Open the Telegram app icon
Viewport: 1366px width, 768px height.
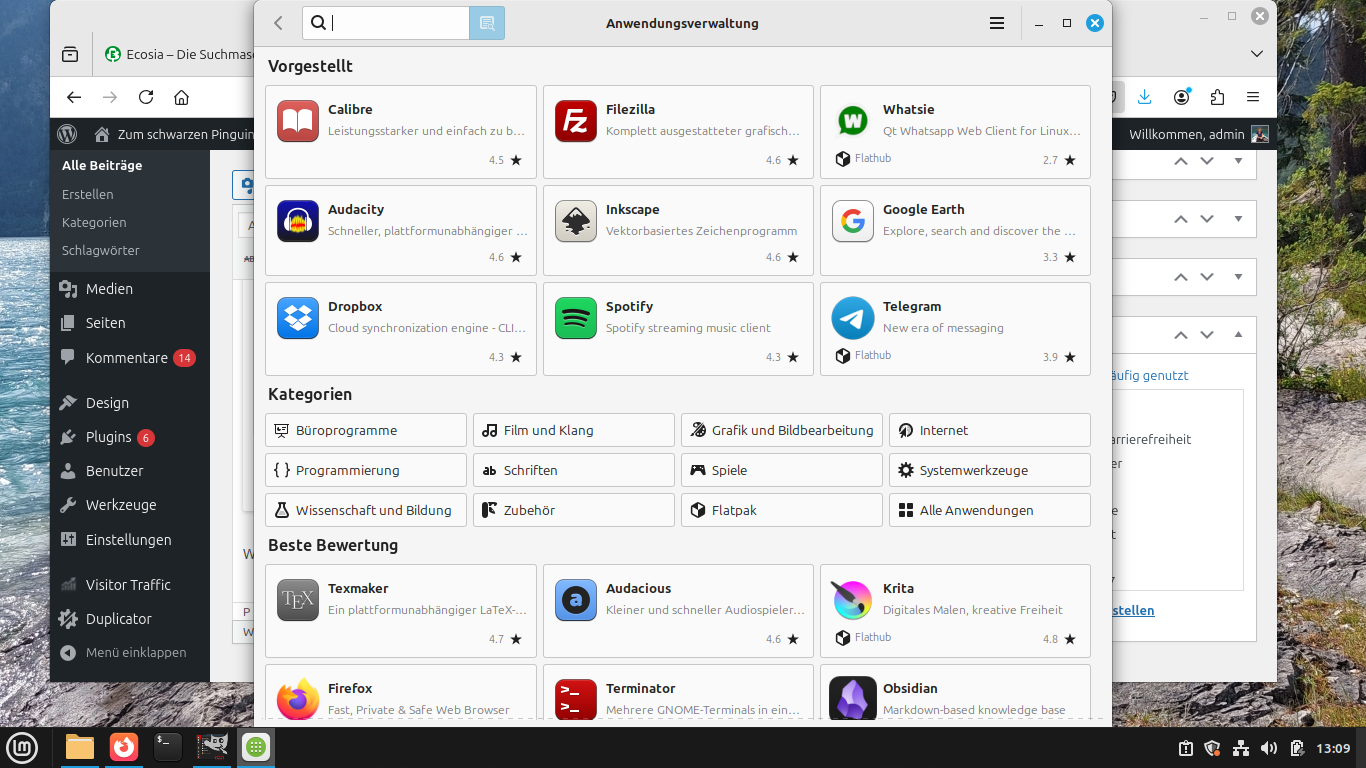852,318
